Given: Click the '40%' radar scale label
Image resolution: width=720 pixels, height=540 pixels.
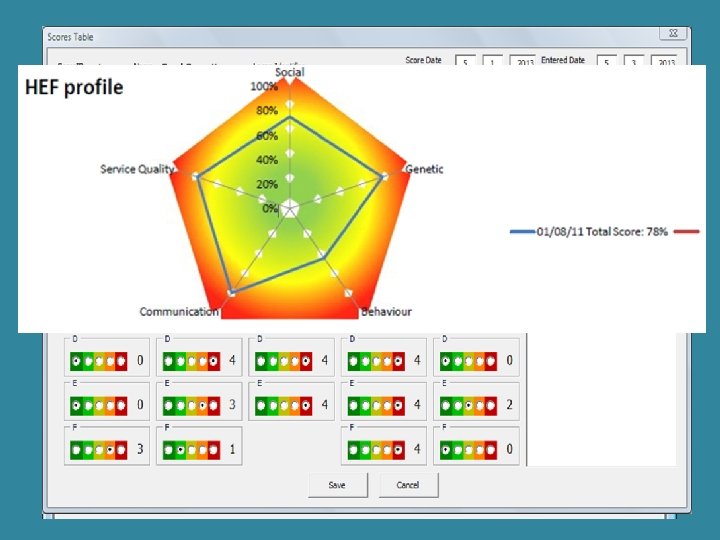Looking at the screenshot, I should click(x=267, y=160).
